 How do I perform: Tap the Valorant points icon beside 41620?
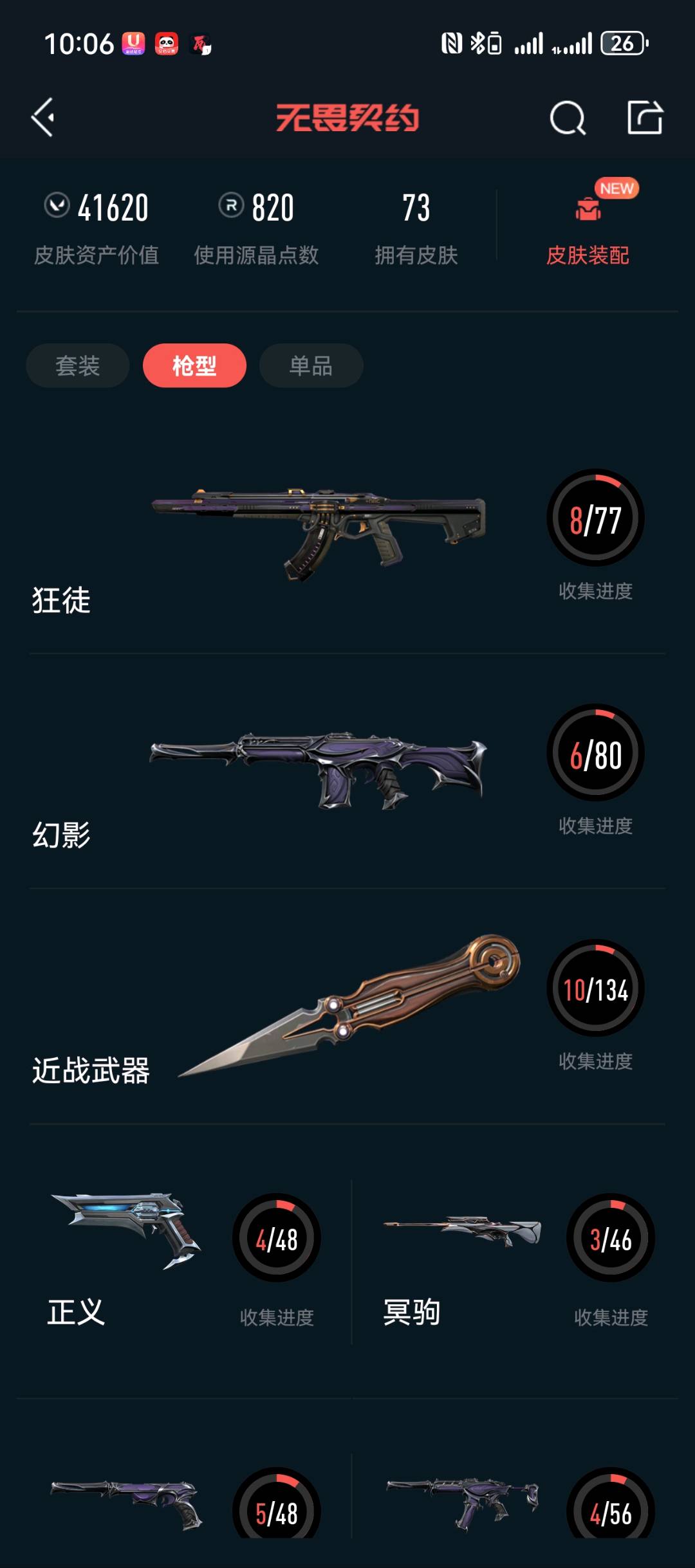[x=57, y=206]
